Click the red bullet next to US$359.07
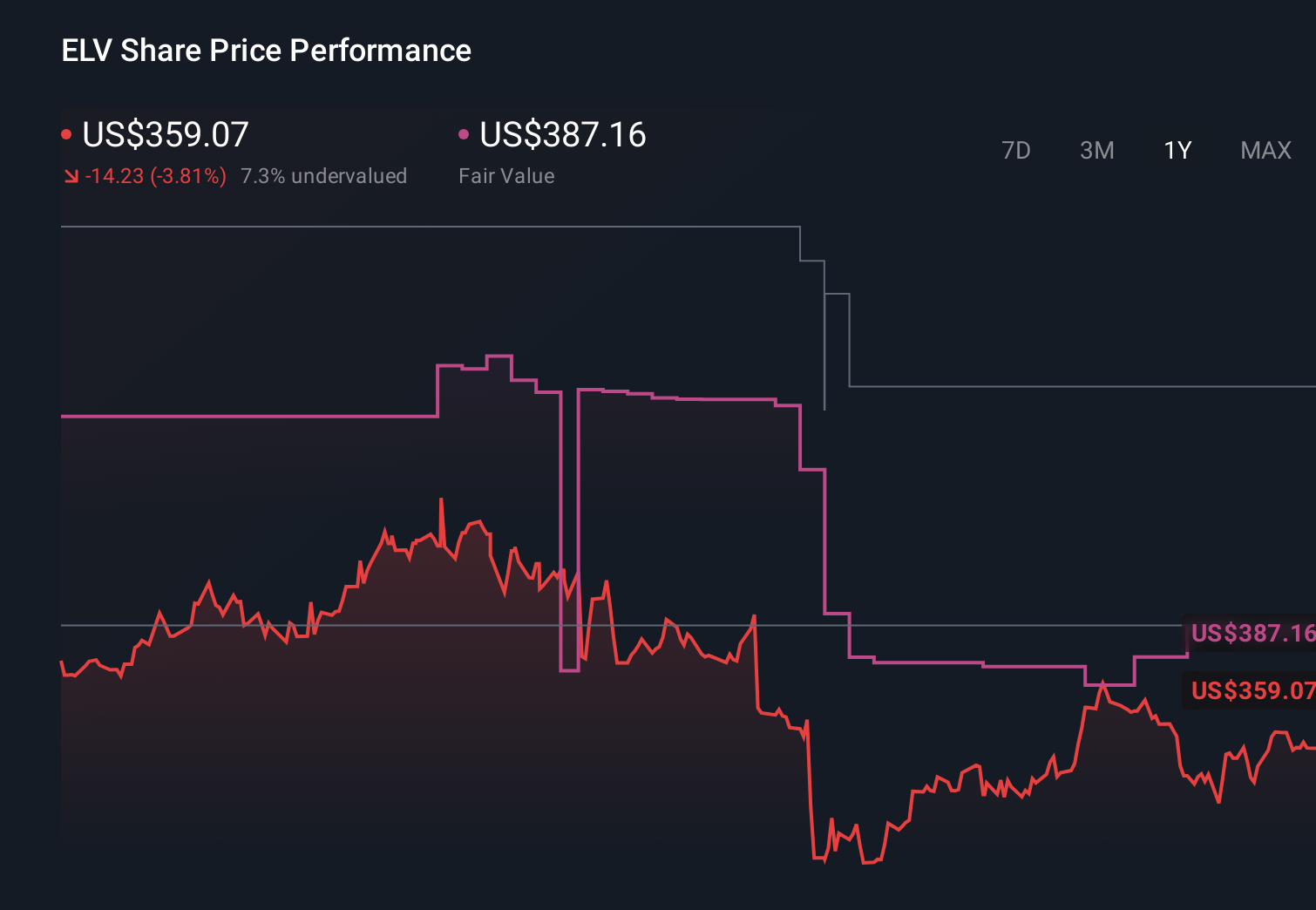The height and width of the screenshot is (910, 1316). (67, 133)
